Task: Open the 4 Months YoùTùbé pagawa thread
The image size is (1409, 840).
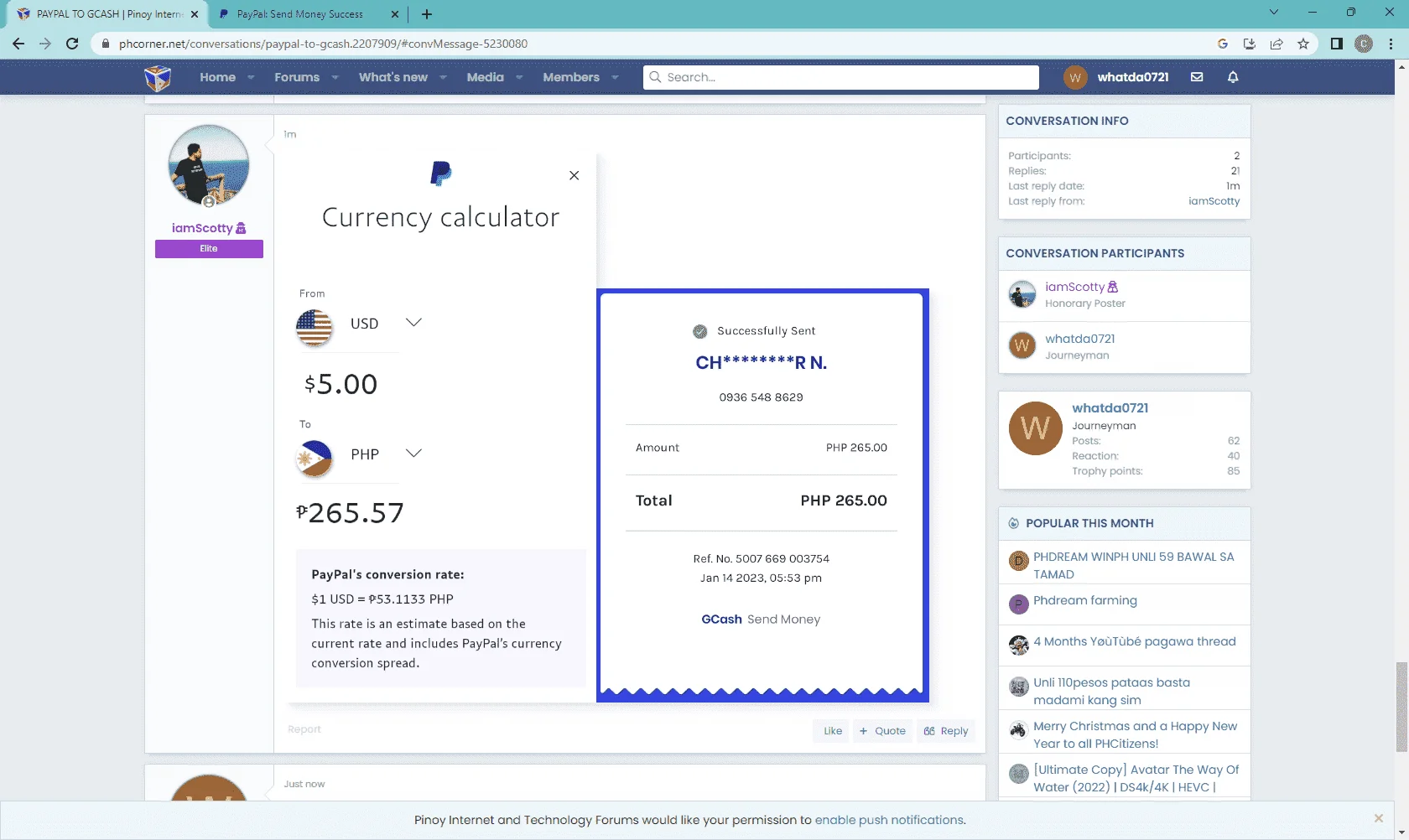Action: (1135, 641)
